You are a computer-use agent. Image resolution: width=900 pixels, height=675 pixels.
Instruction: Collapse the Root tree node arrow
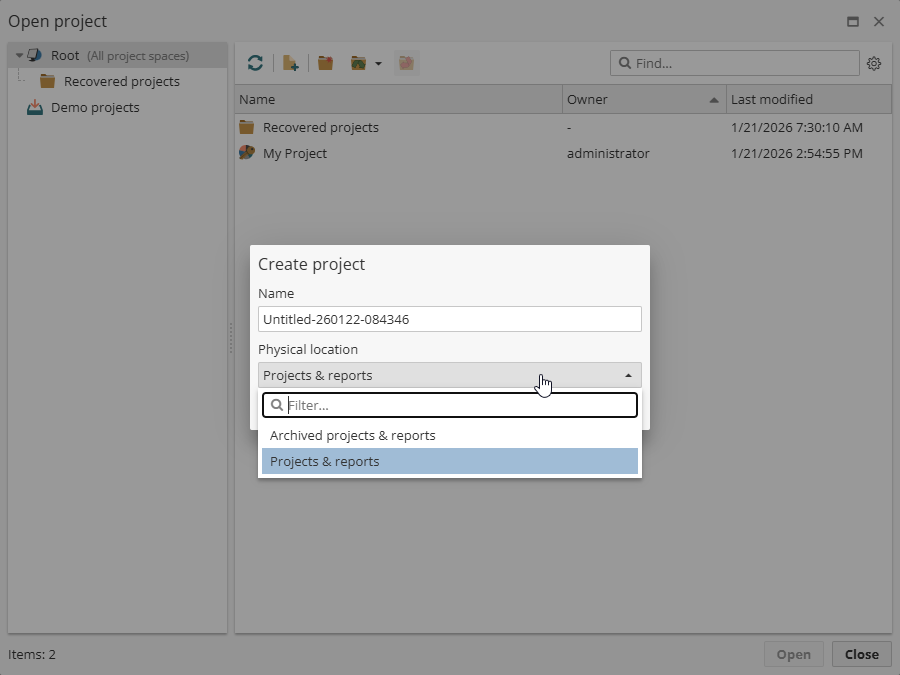coord(19,56)
